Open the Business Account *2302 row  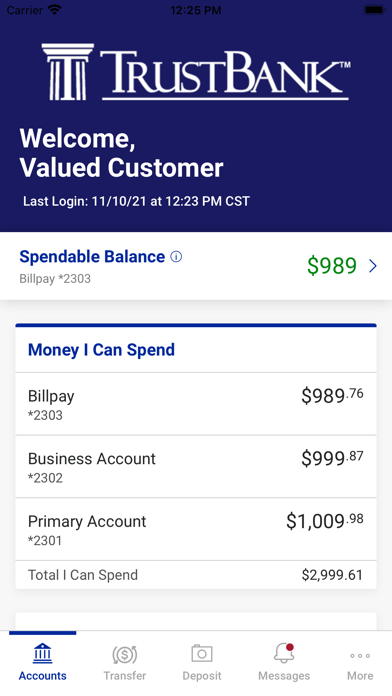tap(196, 467)
